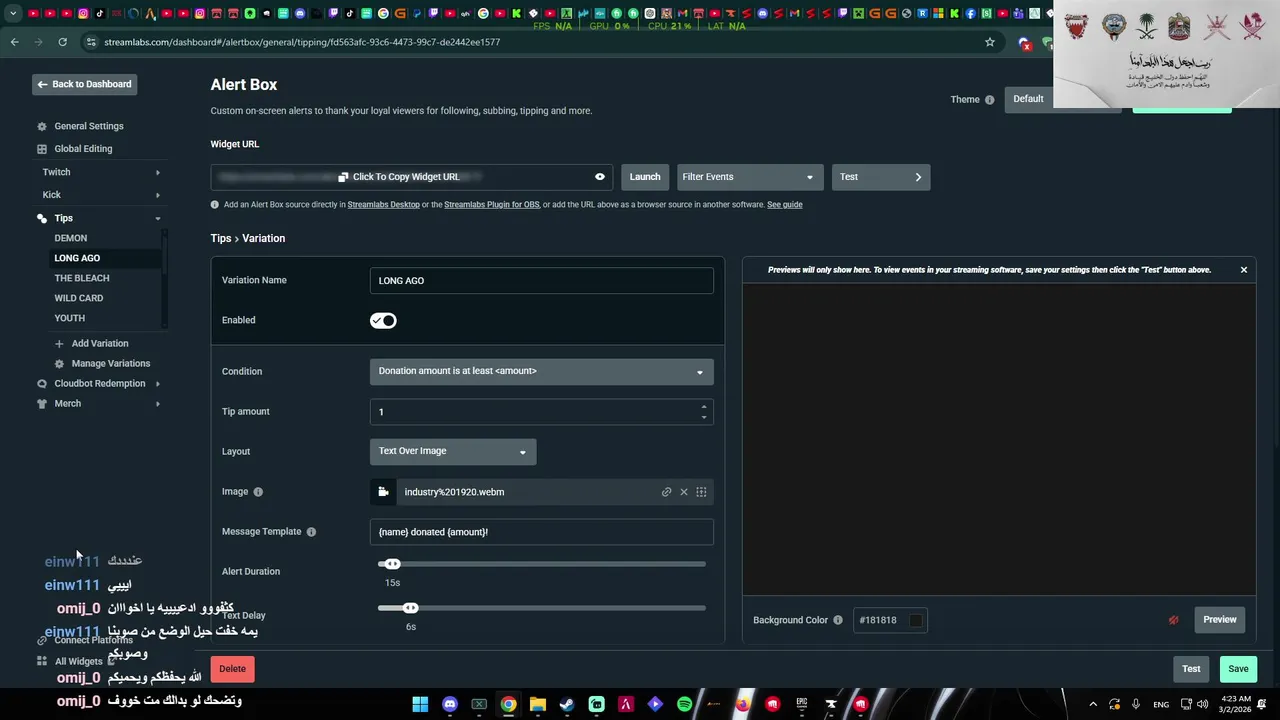
Task: Click the Tips section tag icon
Action: click(x=42, y=218)
